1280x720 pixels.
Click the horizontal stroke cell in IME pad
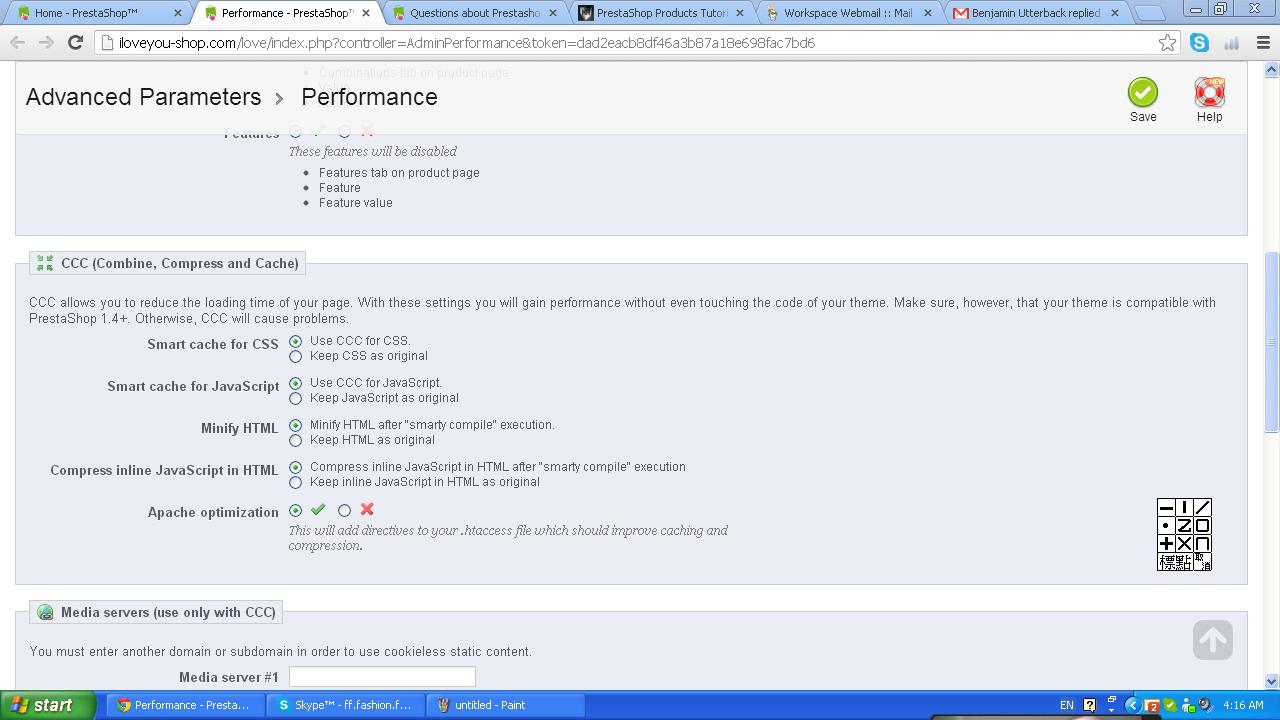click(x=1166, y=508)
